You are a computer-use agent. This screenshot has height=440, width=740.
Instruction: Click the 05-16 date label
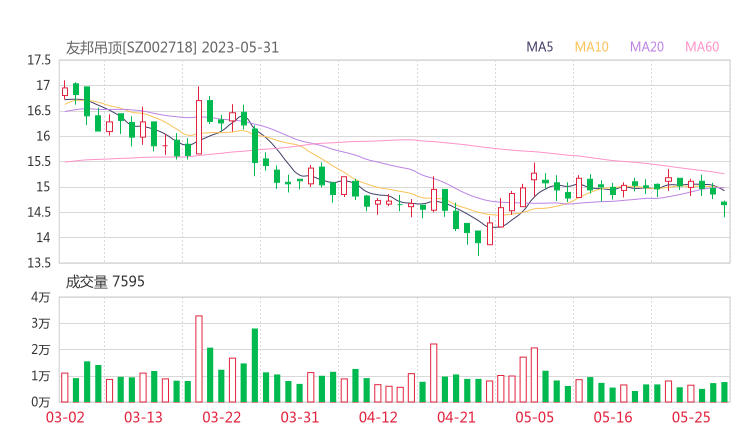pos(613,417)
